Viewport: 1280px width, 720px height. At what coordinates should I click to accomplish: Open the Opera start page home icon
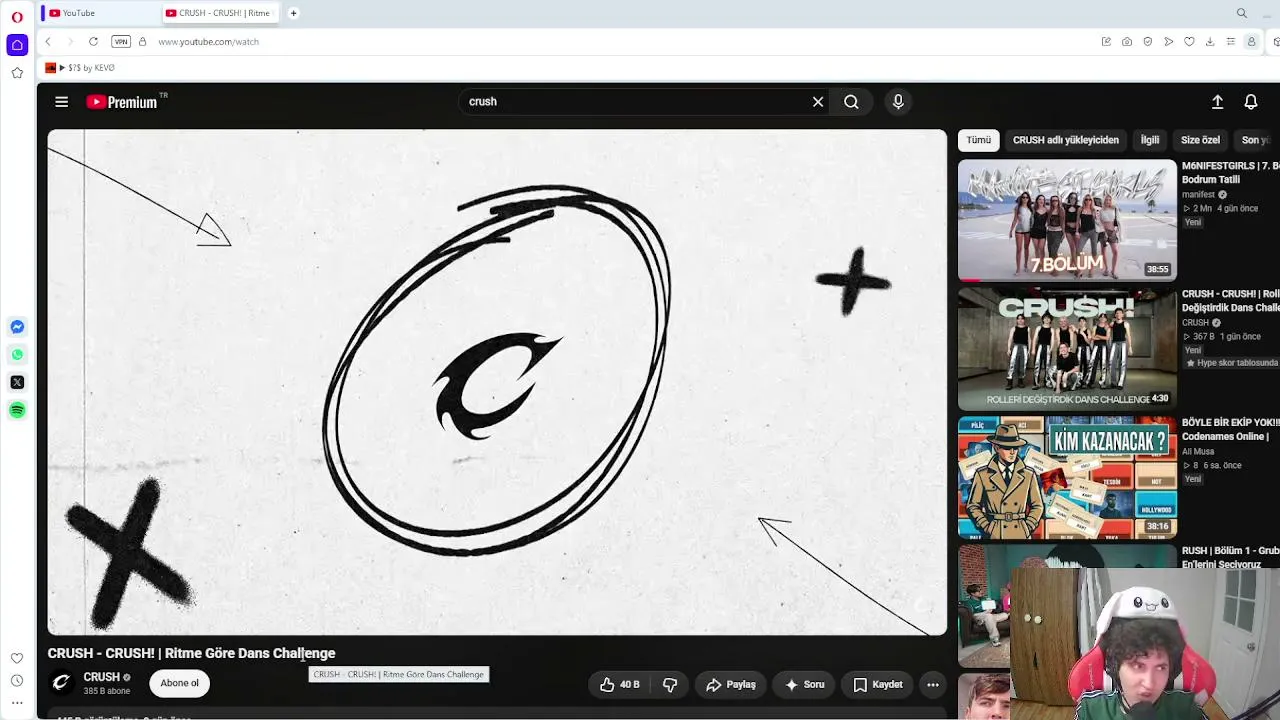tap(17, 45)
